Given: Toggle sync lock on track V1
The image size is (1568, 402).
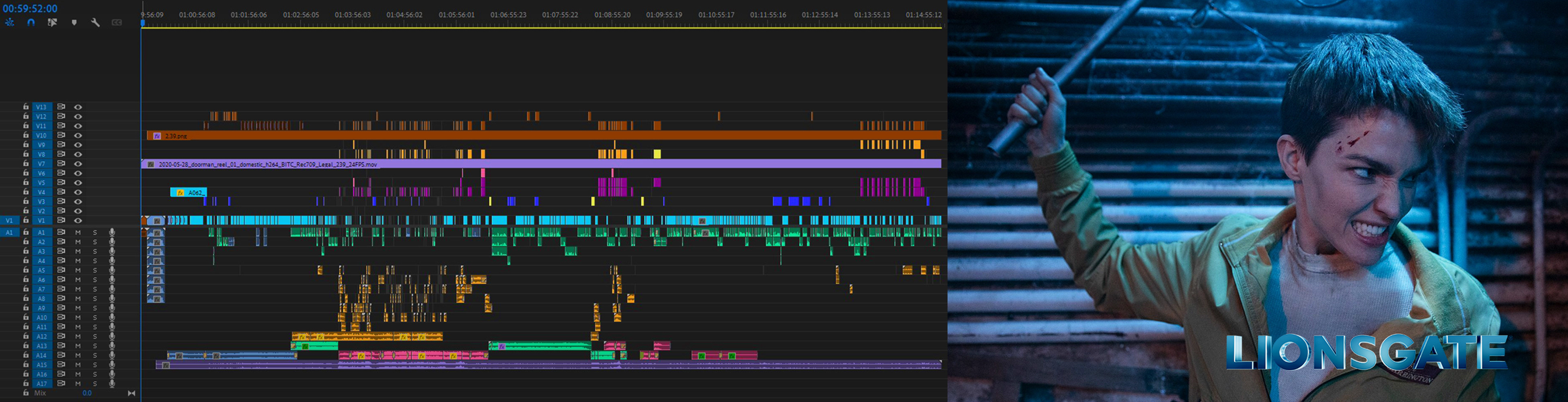Looking at the screenshot, I should pyautogui.click(x=61, y=220).
